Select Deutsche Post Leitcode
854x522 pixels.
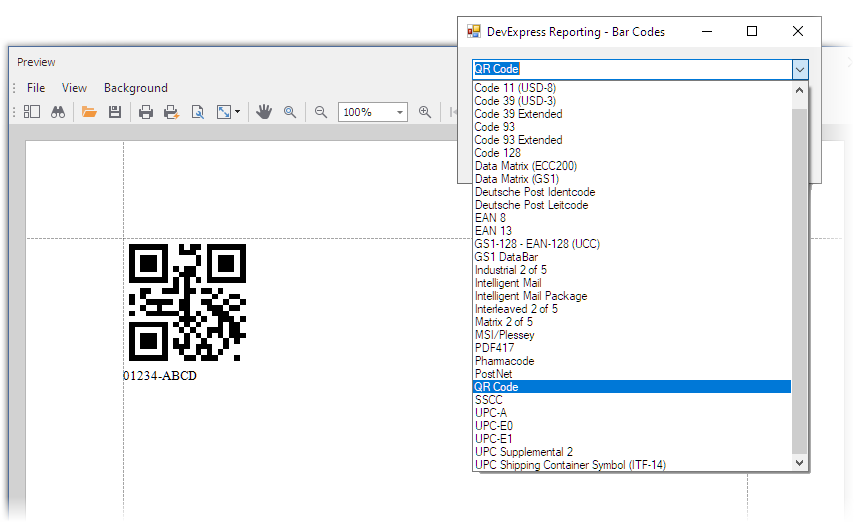632,205
